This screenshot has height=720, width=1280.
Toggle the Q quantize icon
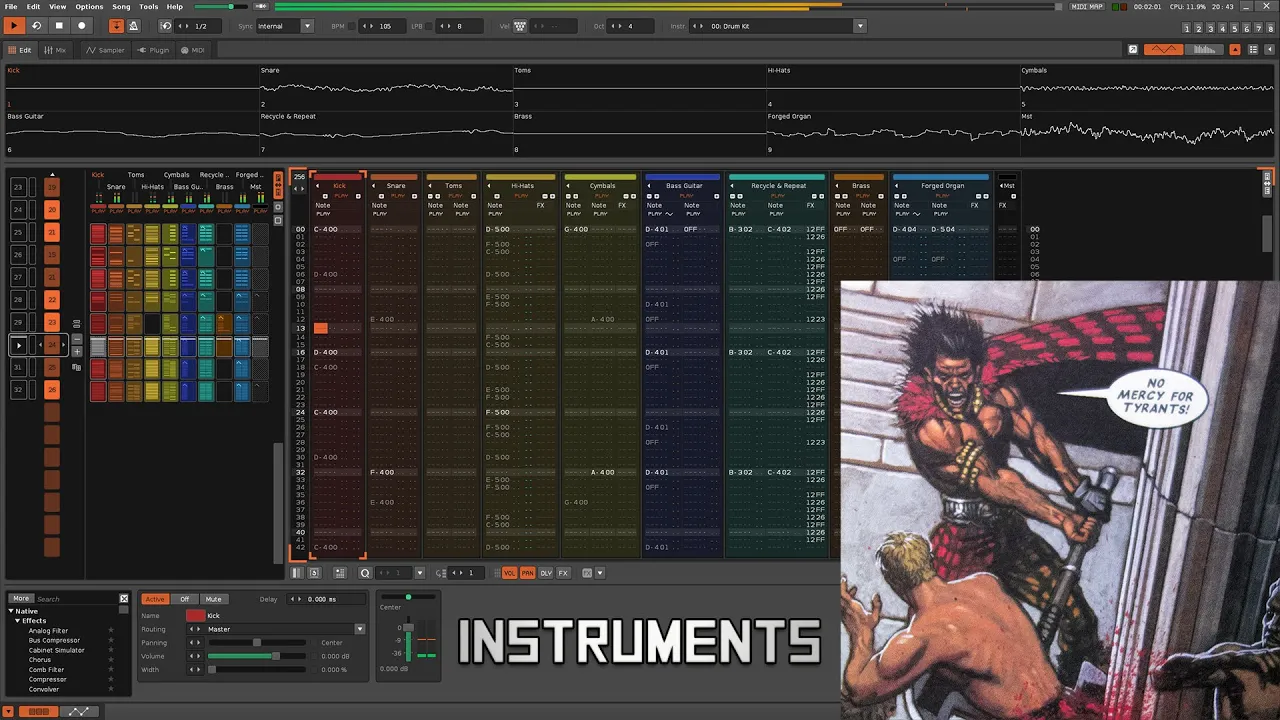[365, 573]
